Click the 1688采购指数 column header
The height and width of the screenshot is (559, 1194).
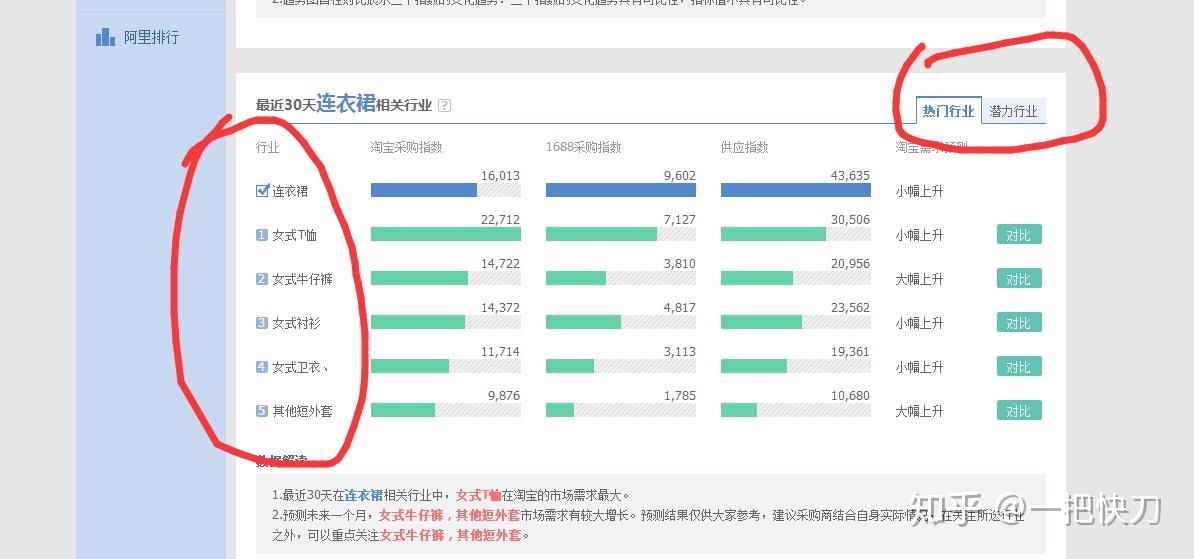click(x=584, y=147)
